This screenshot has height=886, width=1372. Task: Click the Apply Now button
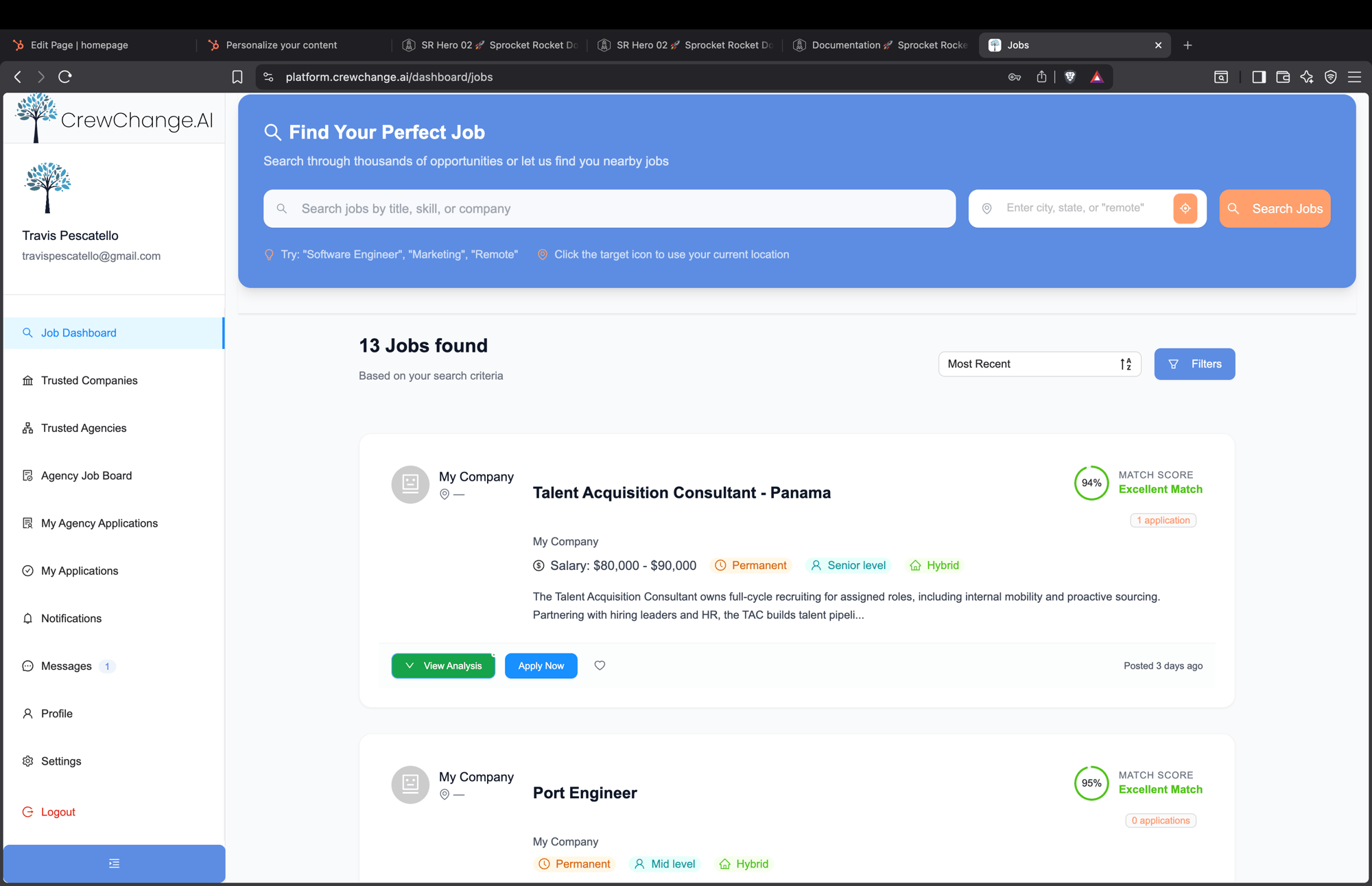(x=541, y=666)
